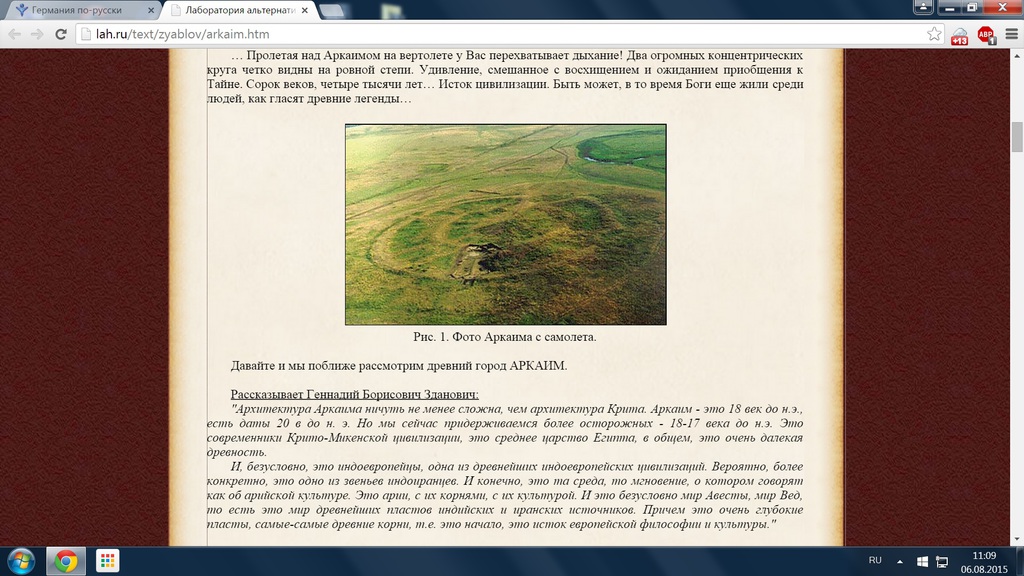1024x576 pixels.
Task: Open the Adblock Plus extension icon
Action: coord(986,35)
